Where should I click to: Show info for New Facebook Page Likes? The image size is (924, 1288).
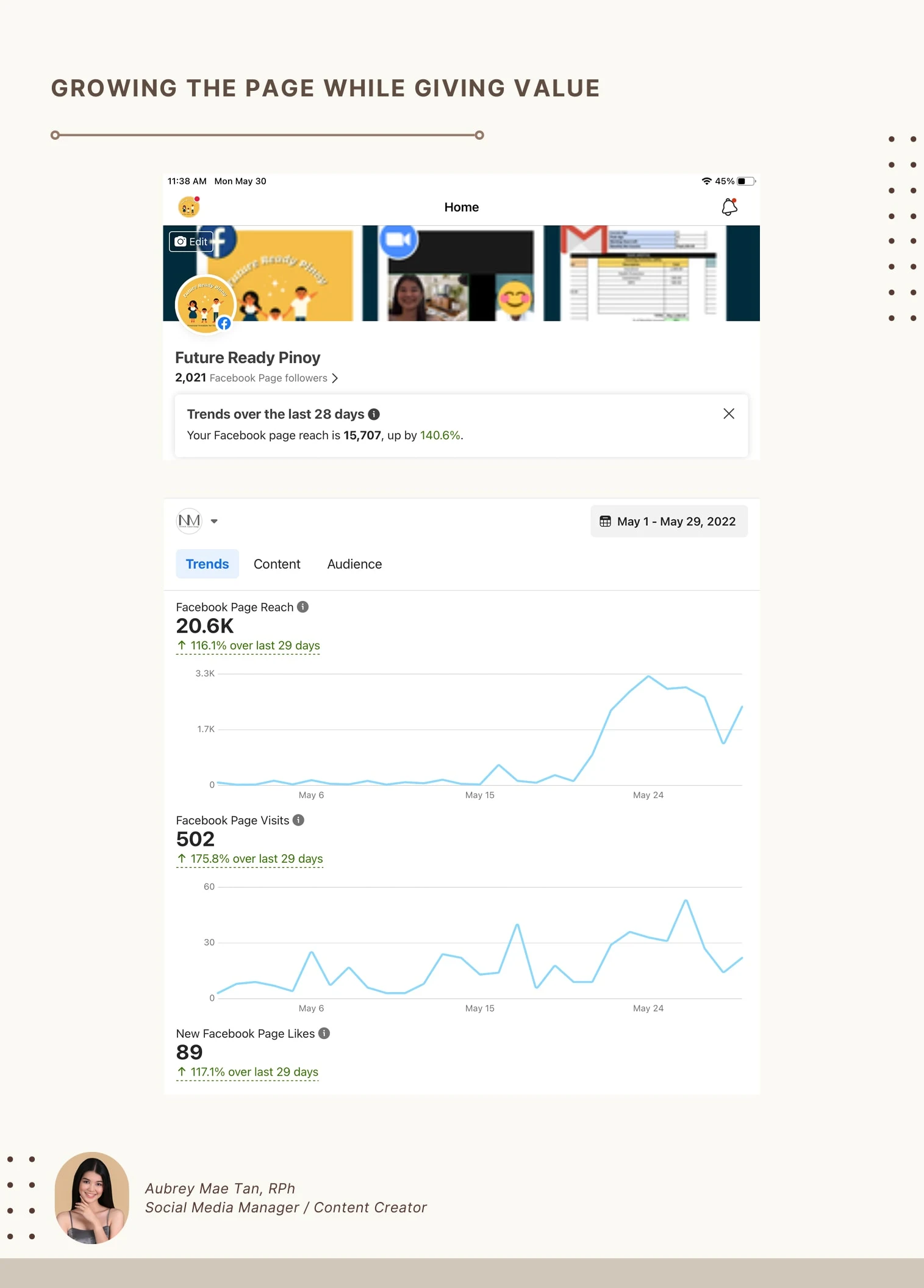[324, 1034]
